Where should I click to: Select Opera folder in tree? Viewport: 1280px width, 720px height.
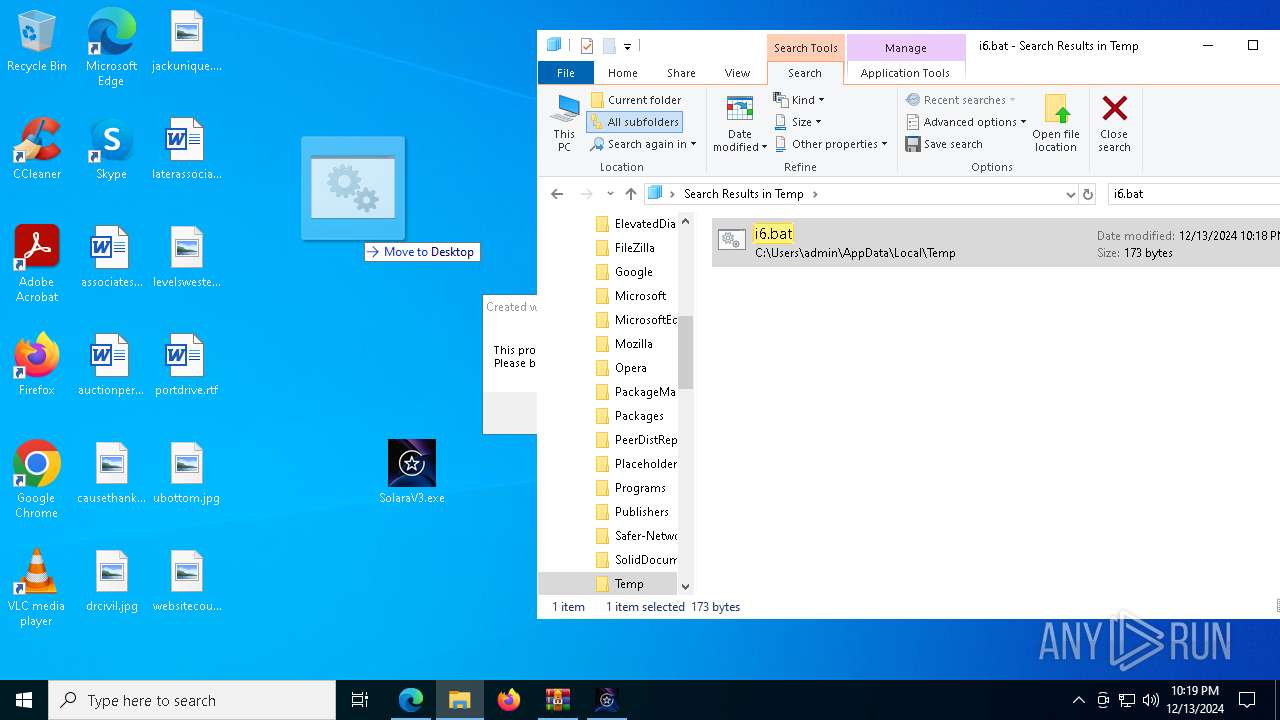coord(630,368)
